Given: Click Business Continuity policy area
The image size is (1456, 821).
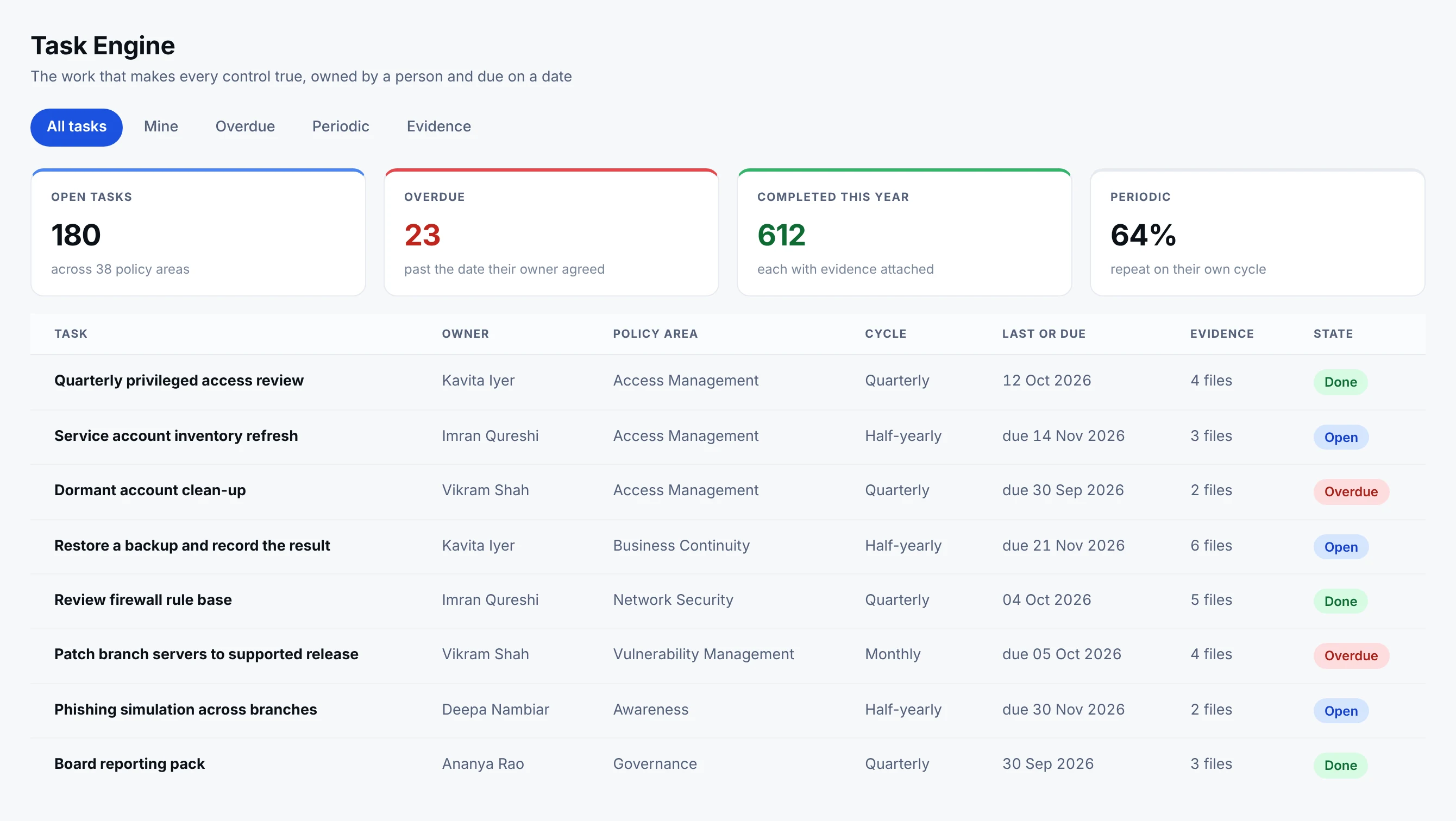Looking at the screenshot, I should click(x=681, y=545).
